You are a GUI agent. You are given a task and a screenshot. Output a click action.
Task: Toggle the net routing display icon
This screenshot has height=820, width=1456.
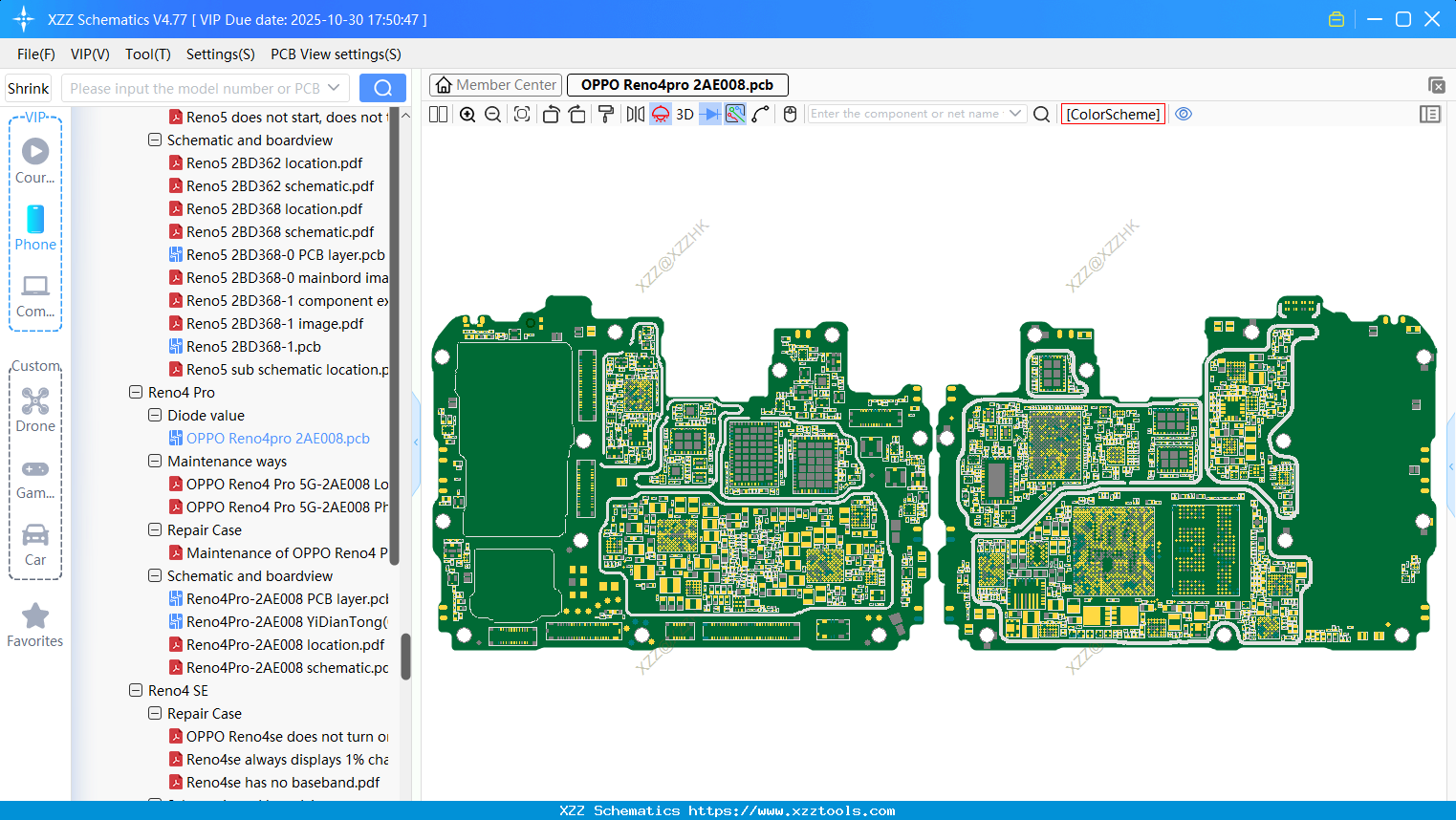tap(735, 115)
